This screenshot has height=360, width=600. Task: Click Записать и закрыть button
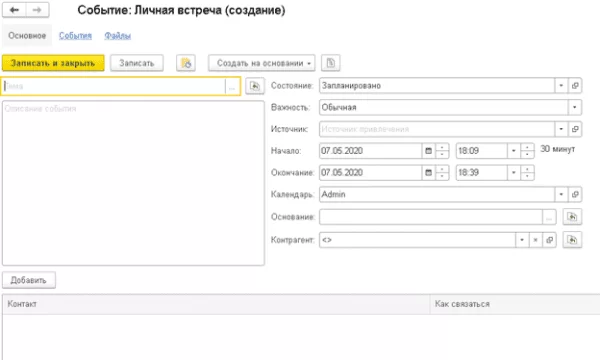(x=53, y=63)
